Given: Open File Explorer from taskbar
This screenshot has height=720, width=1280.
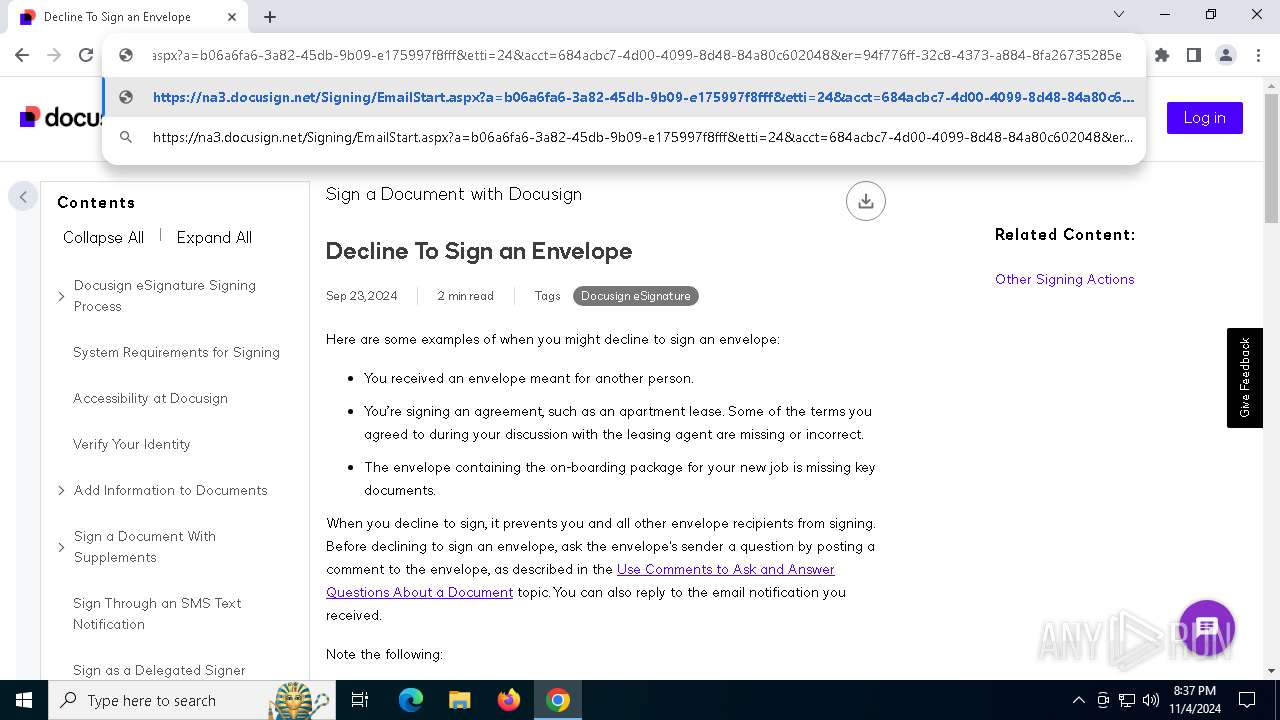Looking at the screenshot, I should point(460,700).
